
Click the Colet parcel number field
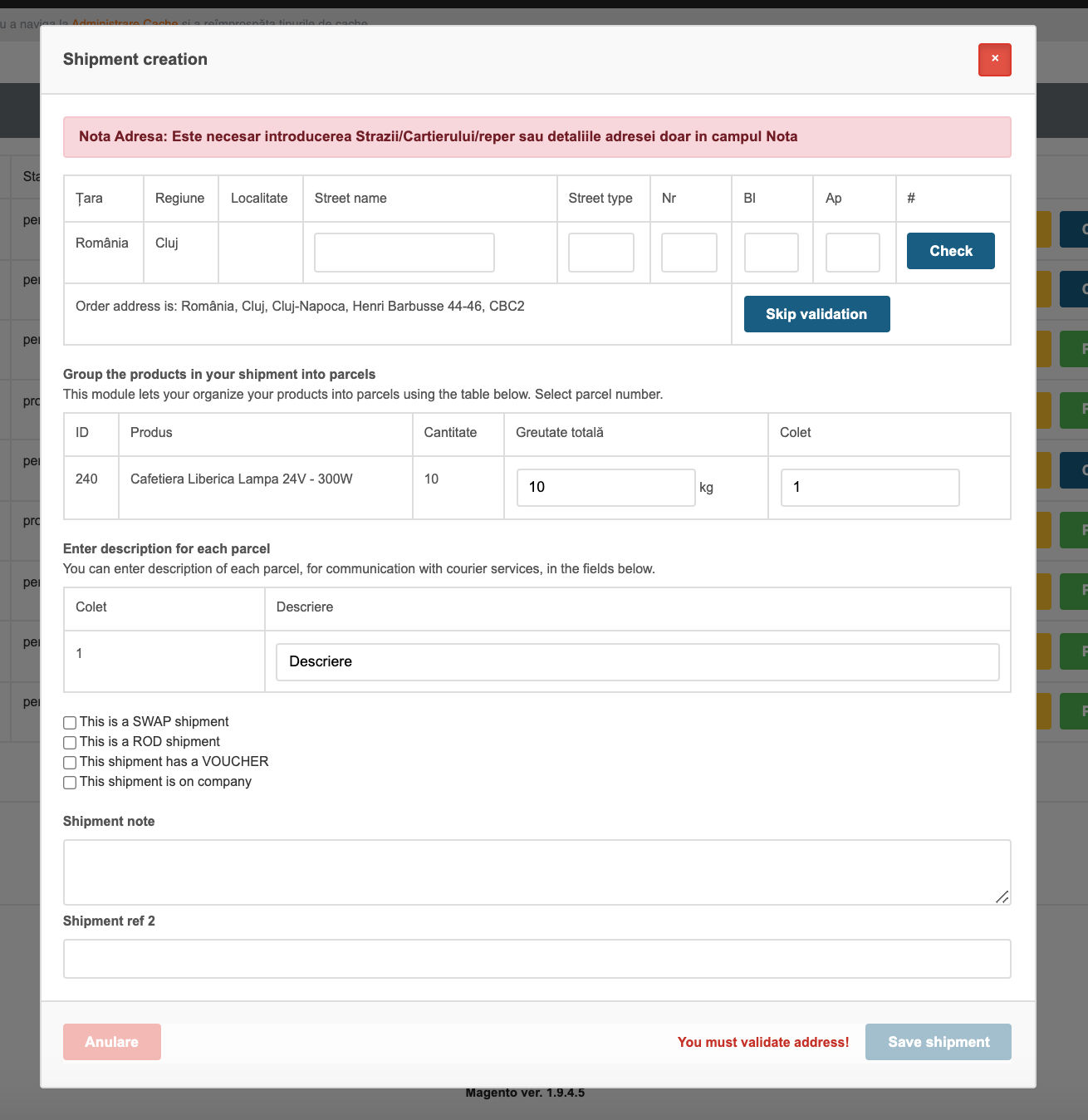click(870, 488)
